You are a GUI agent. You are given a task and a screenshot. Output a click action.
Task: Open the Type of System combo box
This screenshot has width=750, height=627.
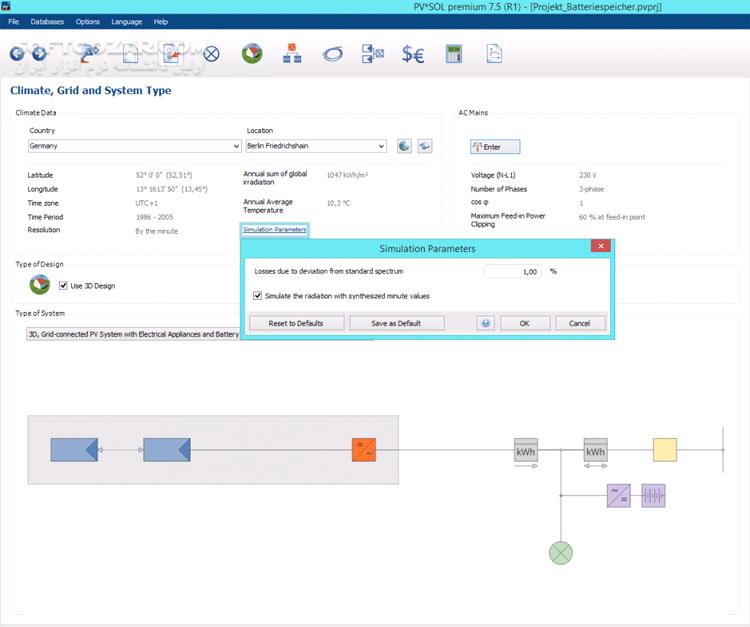pos(133,334)
